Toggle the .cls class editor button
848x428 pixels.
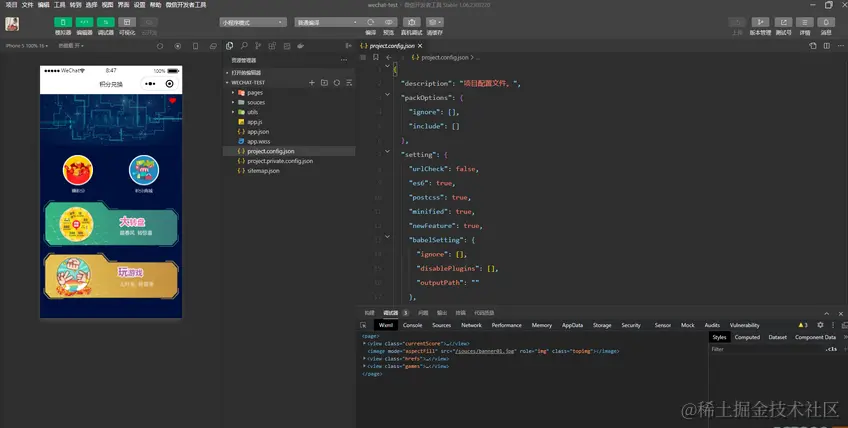[831, 349]
